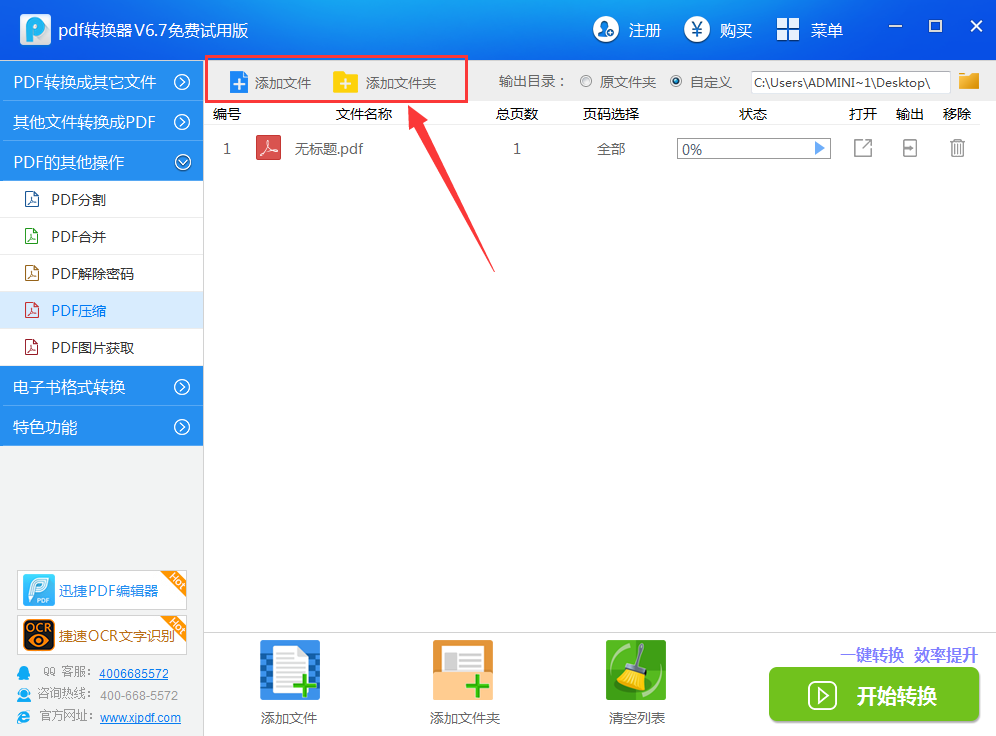Screen dimensions: 996x736
Task: Select the 添加文件 toolbar icon
Action: click(268, 84)
